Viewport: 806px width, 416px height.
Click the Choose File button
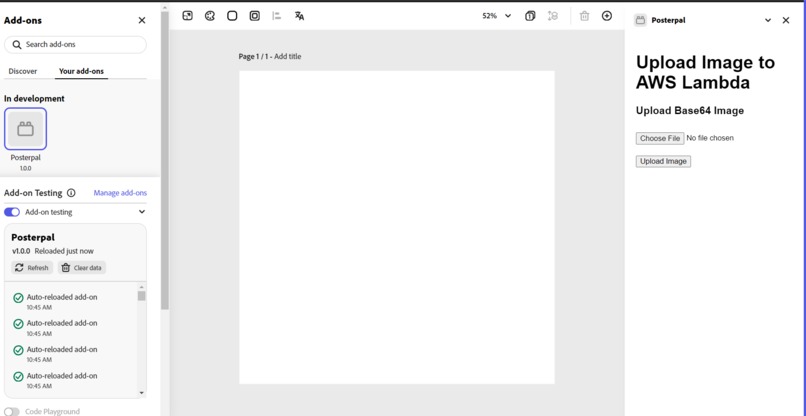660,138
